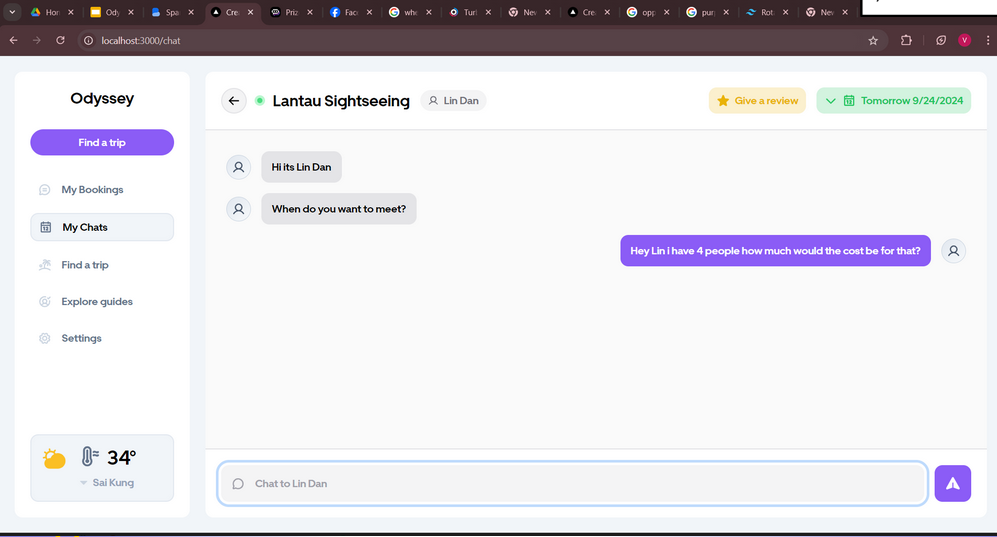The height and width of the screenshot is (537, 997).
Task: Click the speech bubble icon in chat input
Action: tap(238, 484)
